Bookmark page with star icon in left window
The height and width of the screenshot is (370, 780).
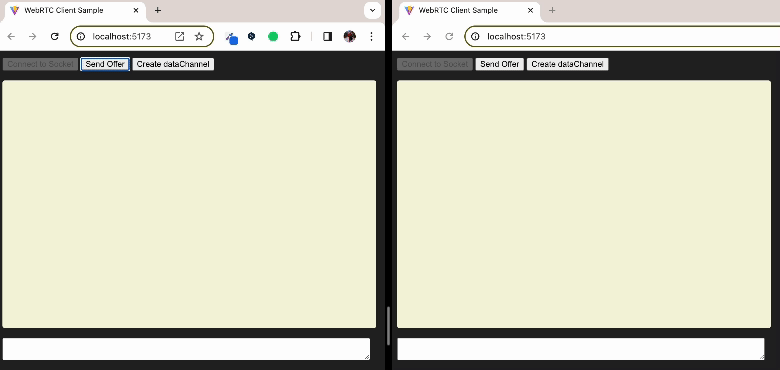coord(199,36)
